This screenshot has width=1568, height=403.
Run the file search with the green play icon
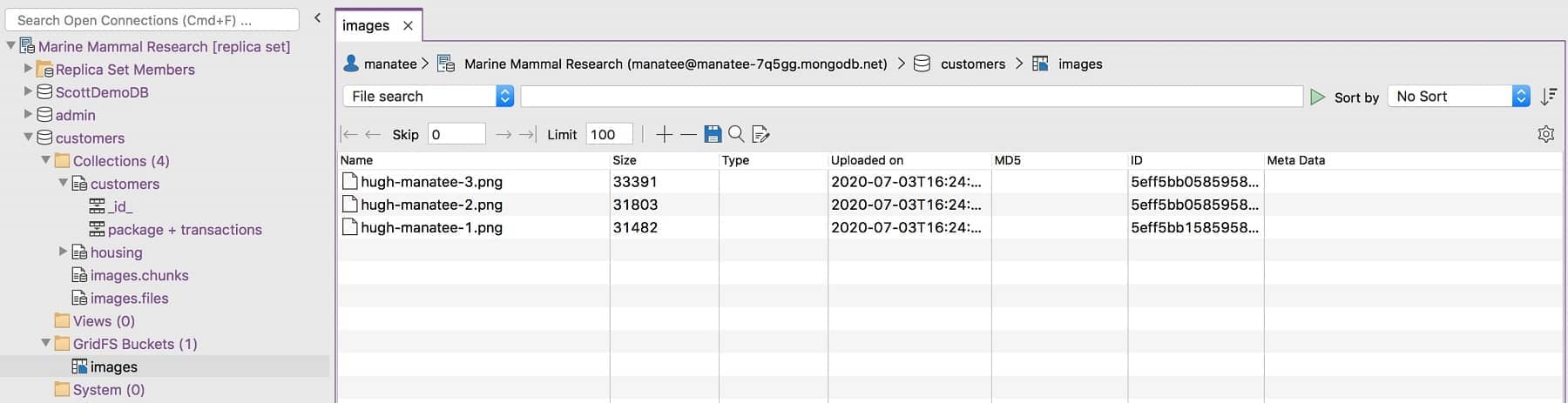point(1318,97)
